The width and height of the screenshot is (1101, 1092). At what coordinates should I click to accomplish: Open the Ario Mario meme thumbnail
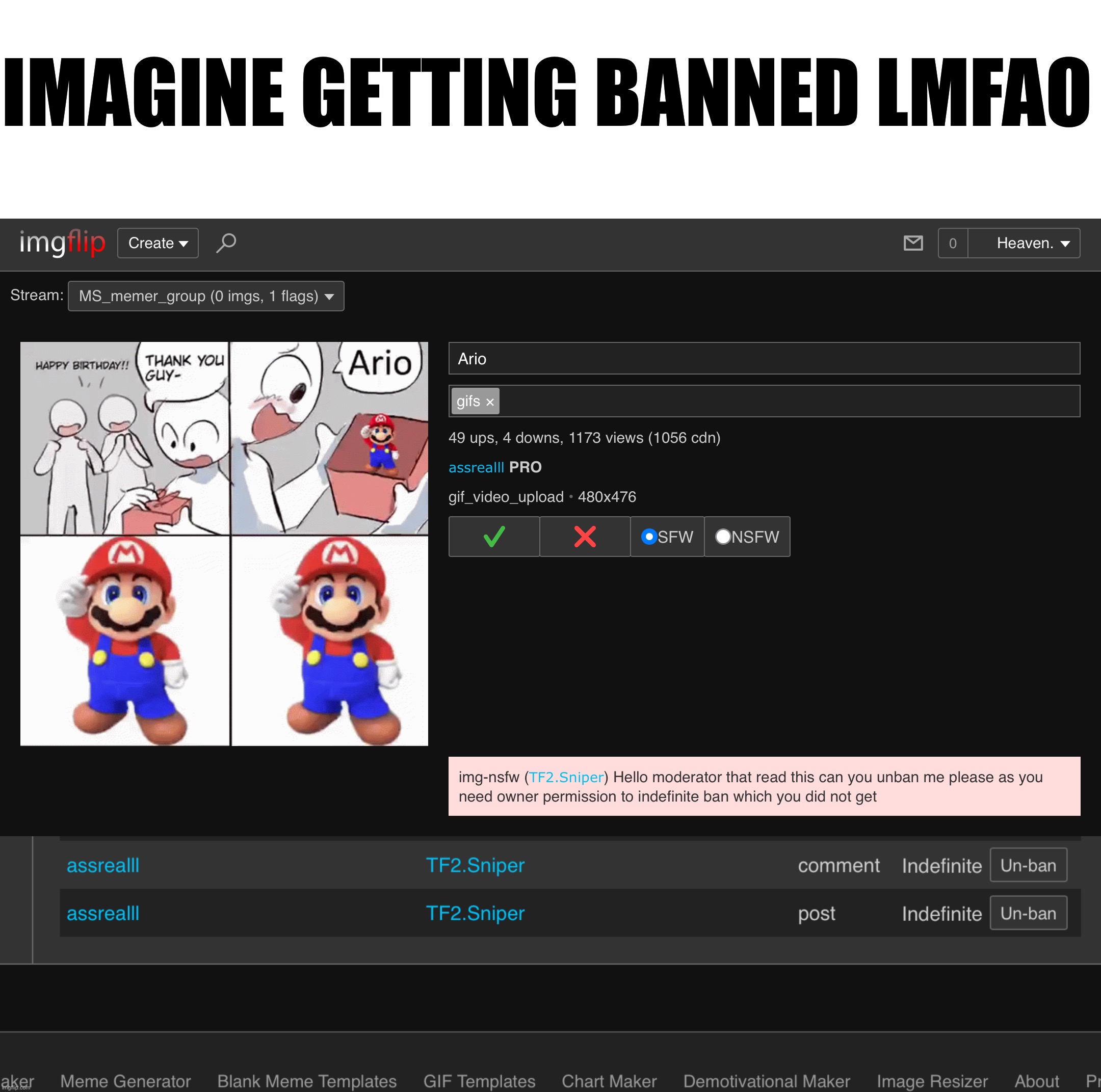(x=224, y=543)
